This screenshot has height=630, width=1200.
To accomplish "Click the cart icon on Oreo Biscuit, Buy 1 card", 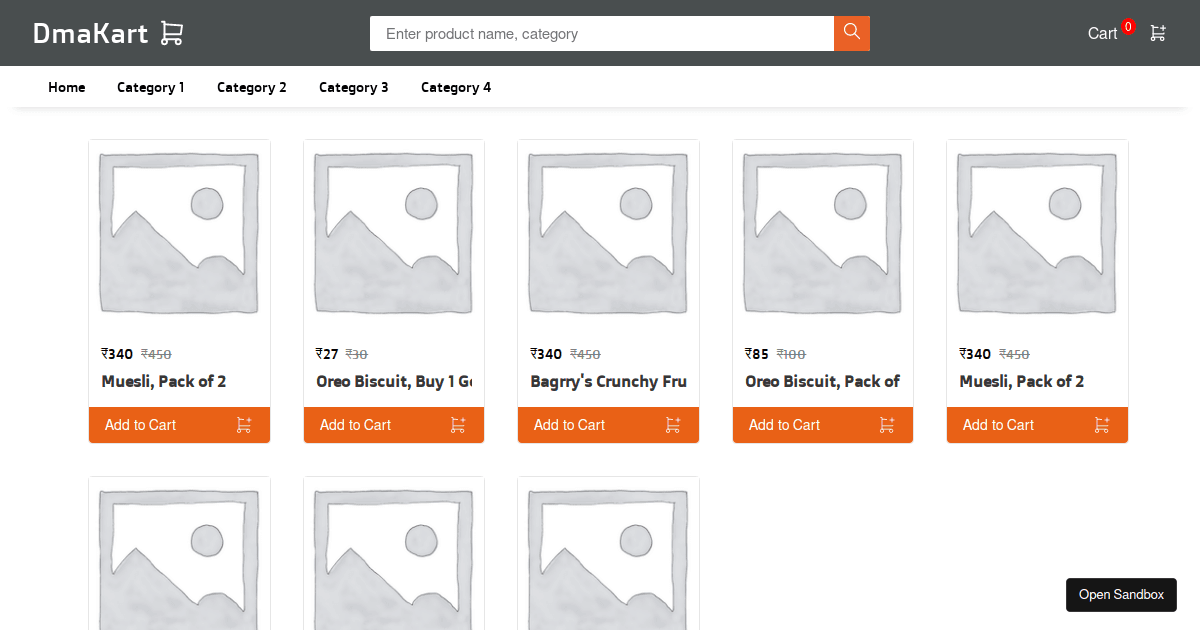I will click(458, 425).
